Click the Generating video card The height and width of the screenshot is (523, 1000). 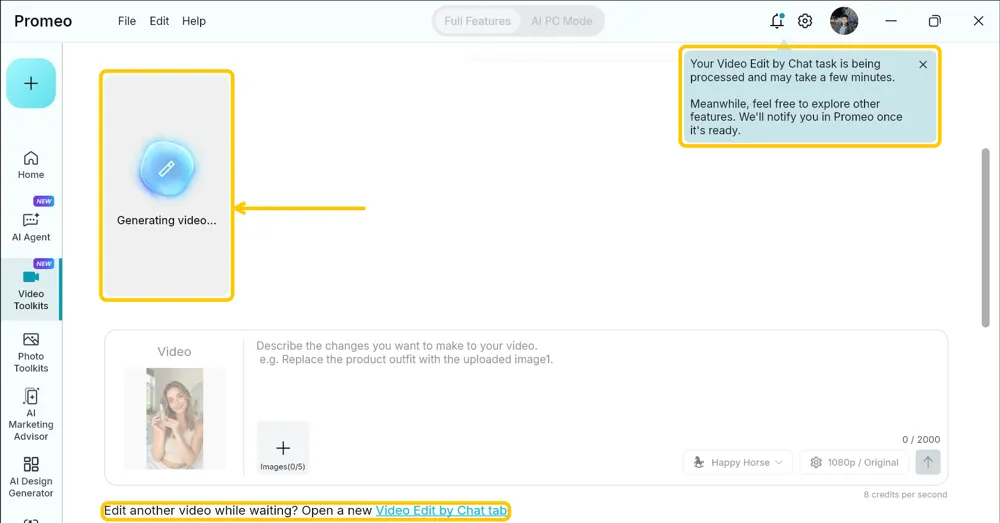pyautogui.click(x=166, y=186)
